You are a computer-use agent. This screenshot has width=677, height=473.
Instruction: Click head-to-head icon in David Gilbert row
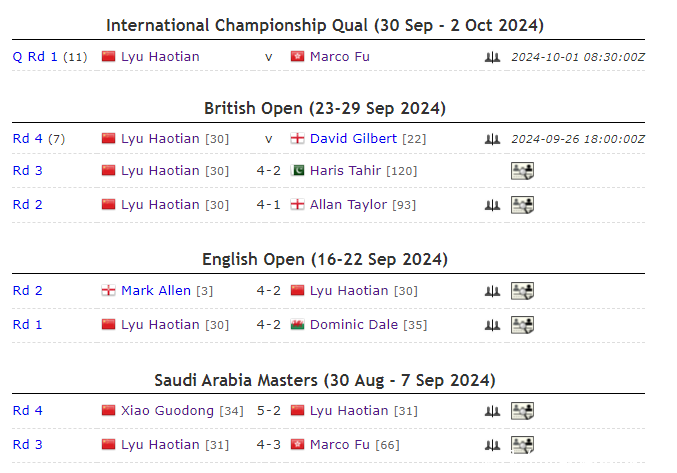coord(491,139)
